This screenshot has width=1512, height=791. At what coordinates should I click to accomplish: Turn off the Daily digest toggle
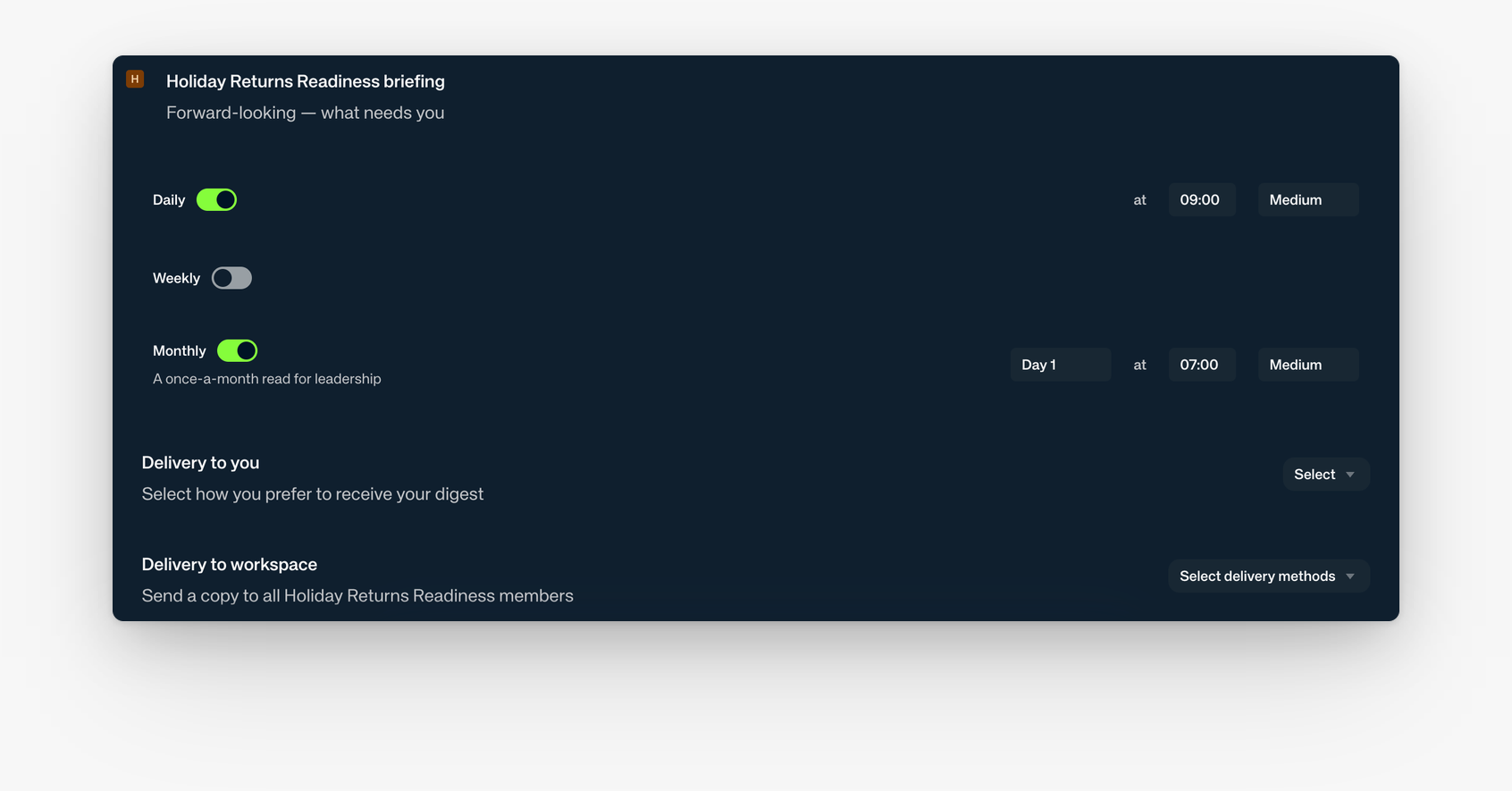pos(216,199)
